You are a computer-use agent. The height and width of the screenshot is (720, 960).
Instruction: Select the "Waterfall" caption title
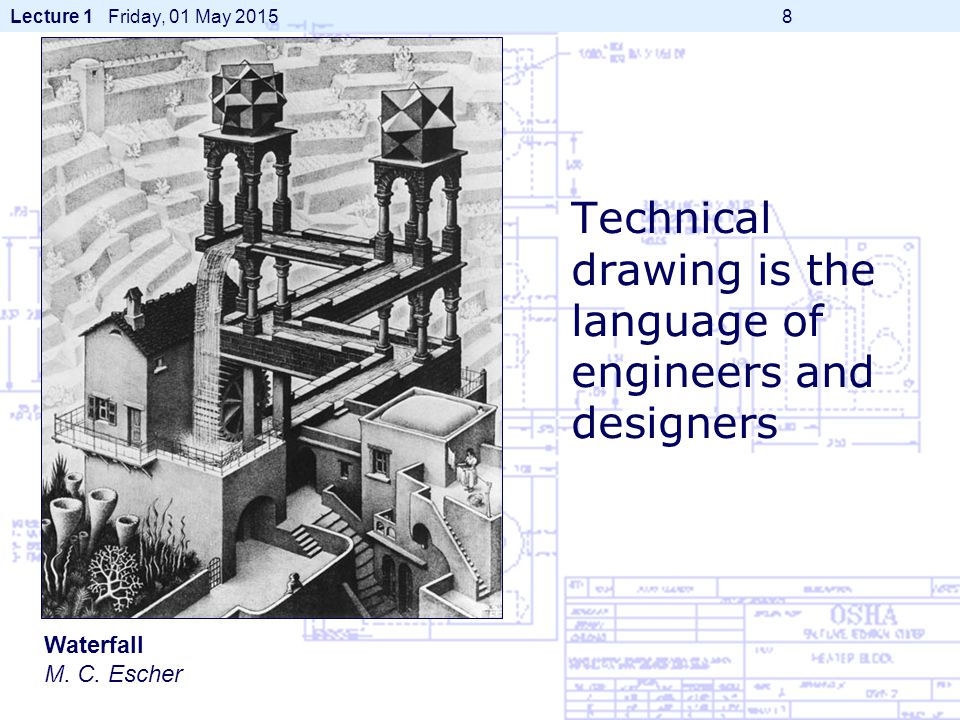click(x=94, y=645)
